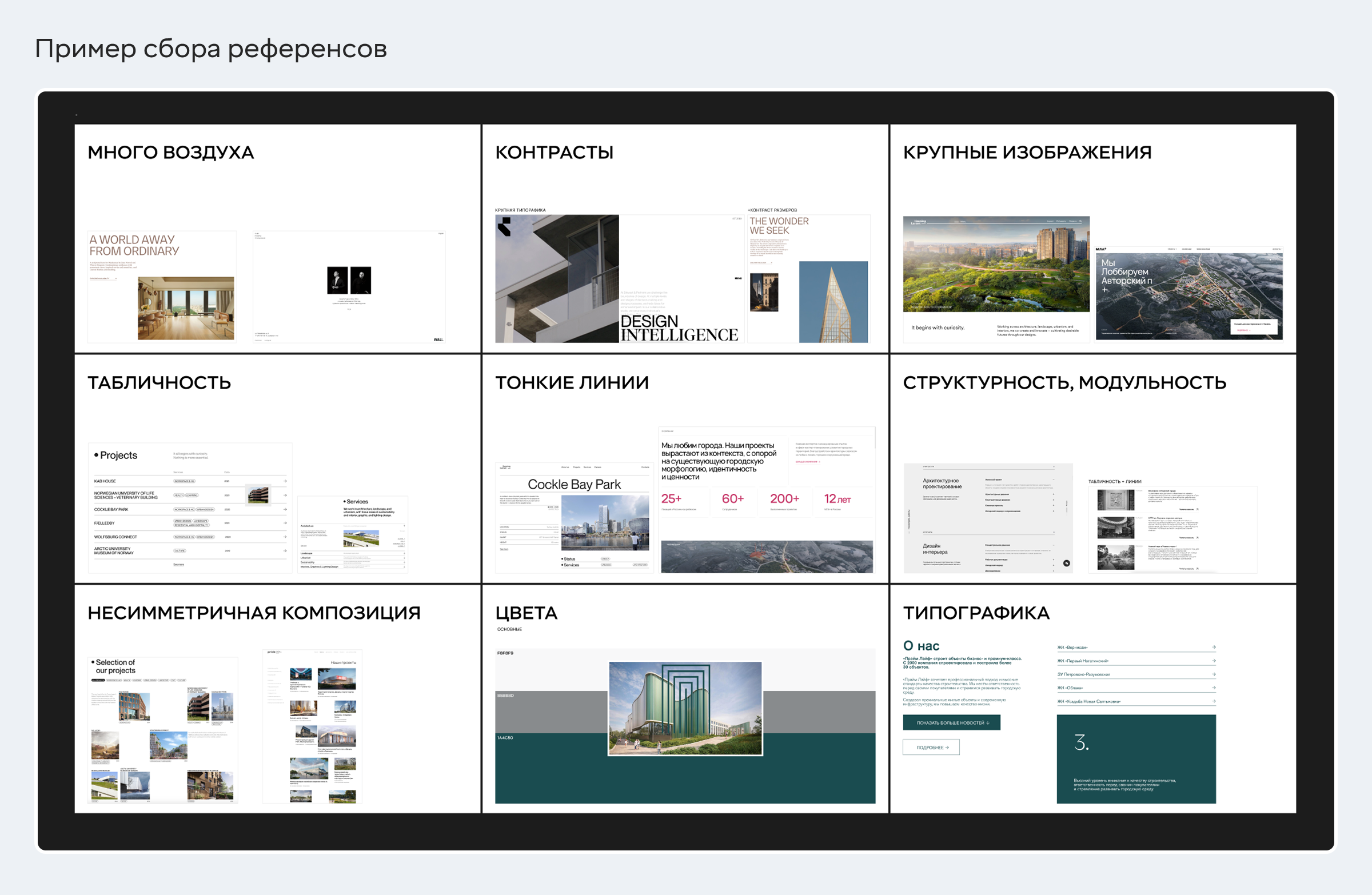1372x895 pixels.
Task: Expand the Landscape row in Services list
Action: [404, 553]
